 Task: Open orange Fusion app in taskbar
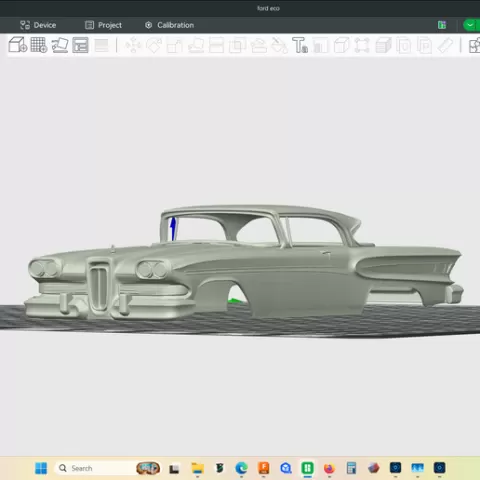click(264, 468)
